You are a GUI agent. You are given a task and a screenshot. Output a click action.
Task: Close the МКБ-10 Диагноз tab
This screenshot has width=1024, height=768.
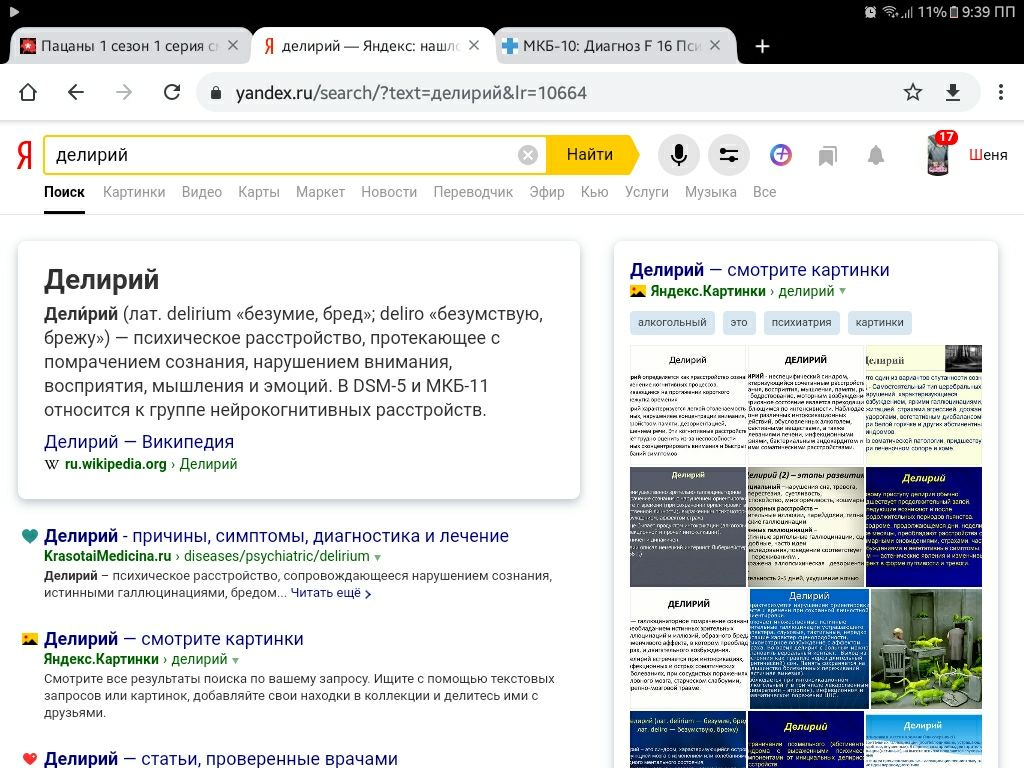coord(715,45)
